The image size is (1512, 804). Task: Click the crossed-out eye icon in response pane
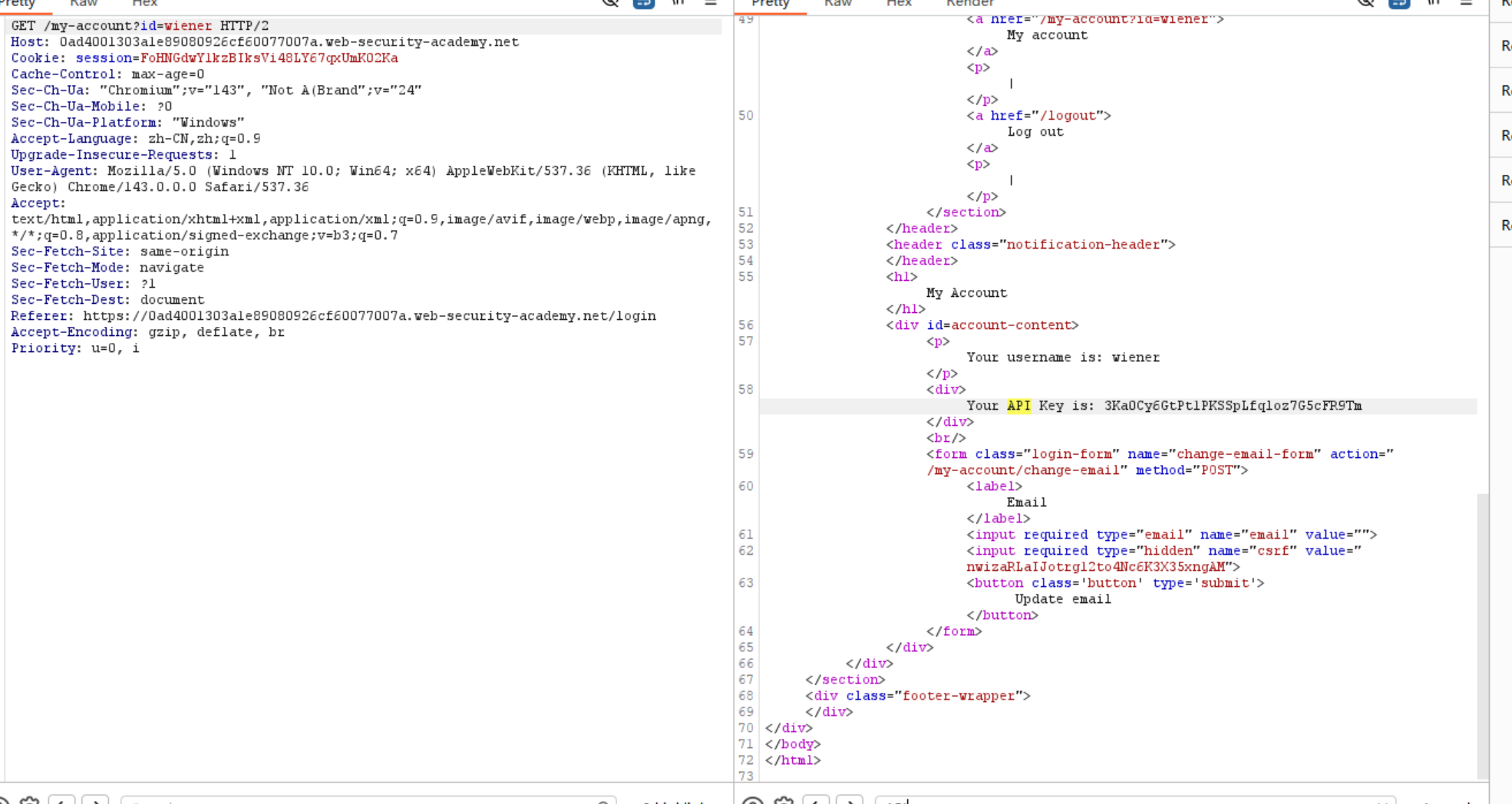[1365, 3]
